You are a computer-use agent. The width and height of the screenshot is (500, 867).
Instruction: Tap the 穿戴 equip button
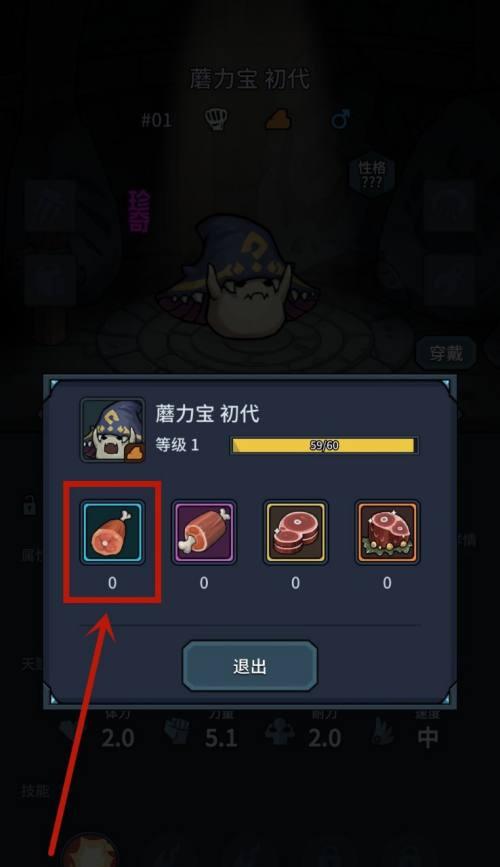click(446, 353)
